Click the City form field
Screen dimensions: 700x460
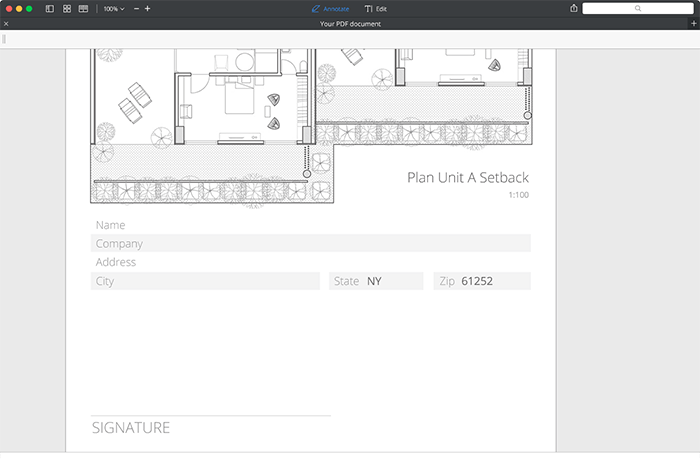pyautogui.click(x=205, y=281)
